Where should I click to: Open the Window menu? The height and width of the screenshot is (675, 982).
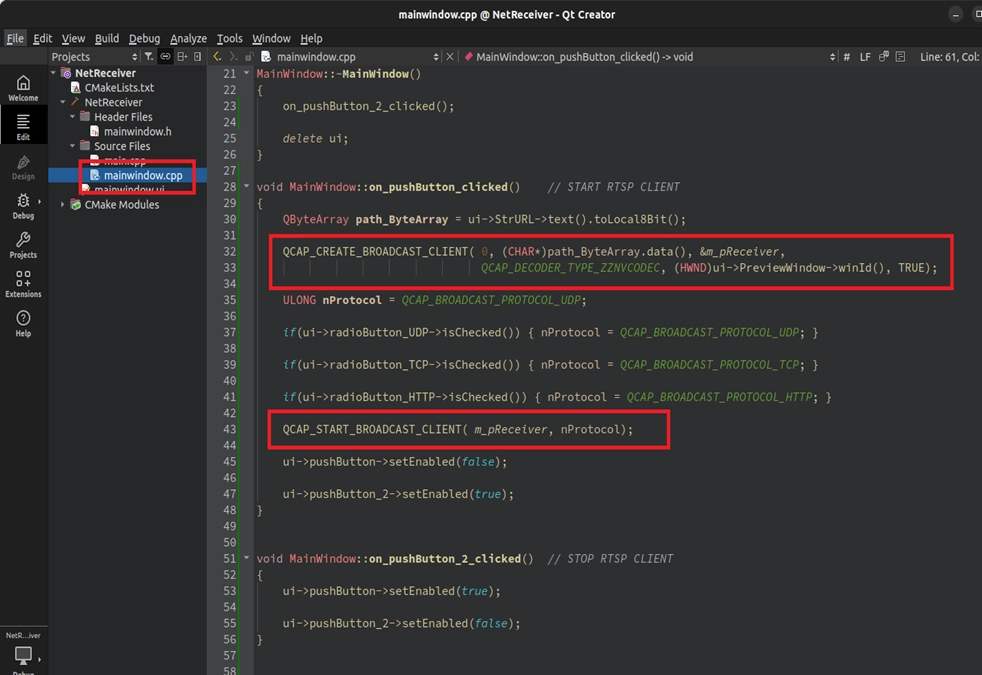[271, 38]
